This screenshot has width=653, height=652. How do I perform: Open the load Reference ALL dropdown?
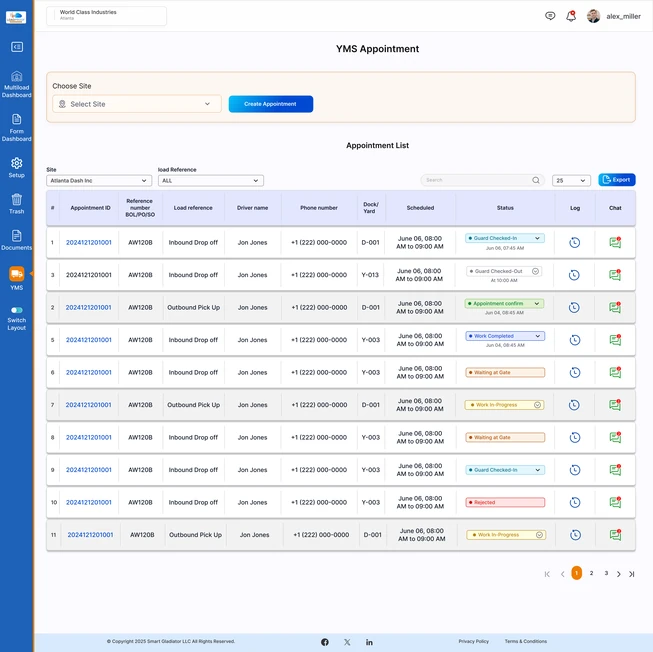click(x=211, y=180)
